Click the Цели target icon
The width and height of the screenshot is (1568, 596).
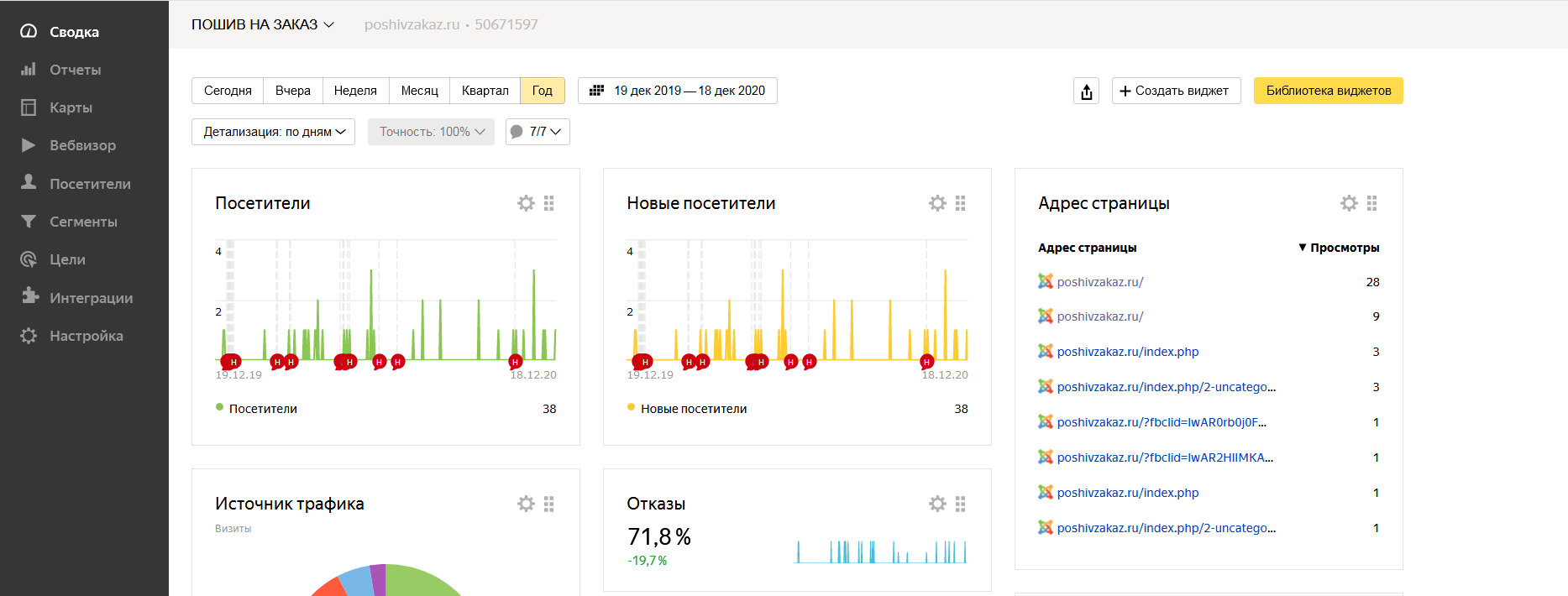(29, 259)
